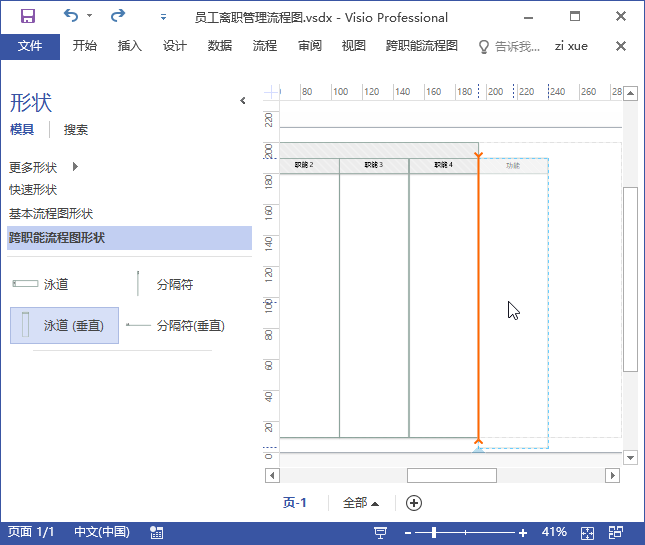The width and height of the screenshot is (645, 545).
Task: Add a new page with the plus icon
Action: [414, 503]
